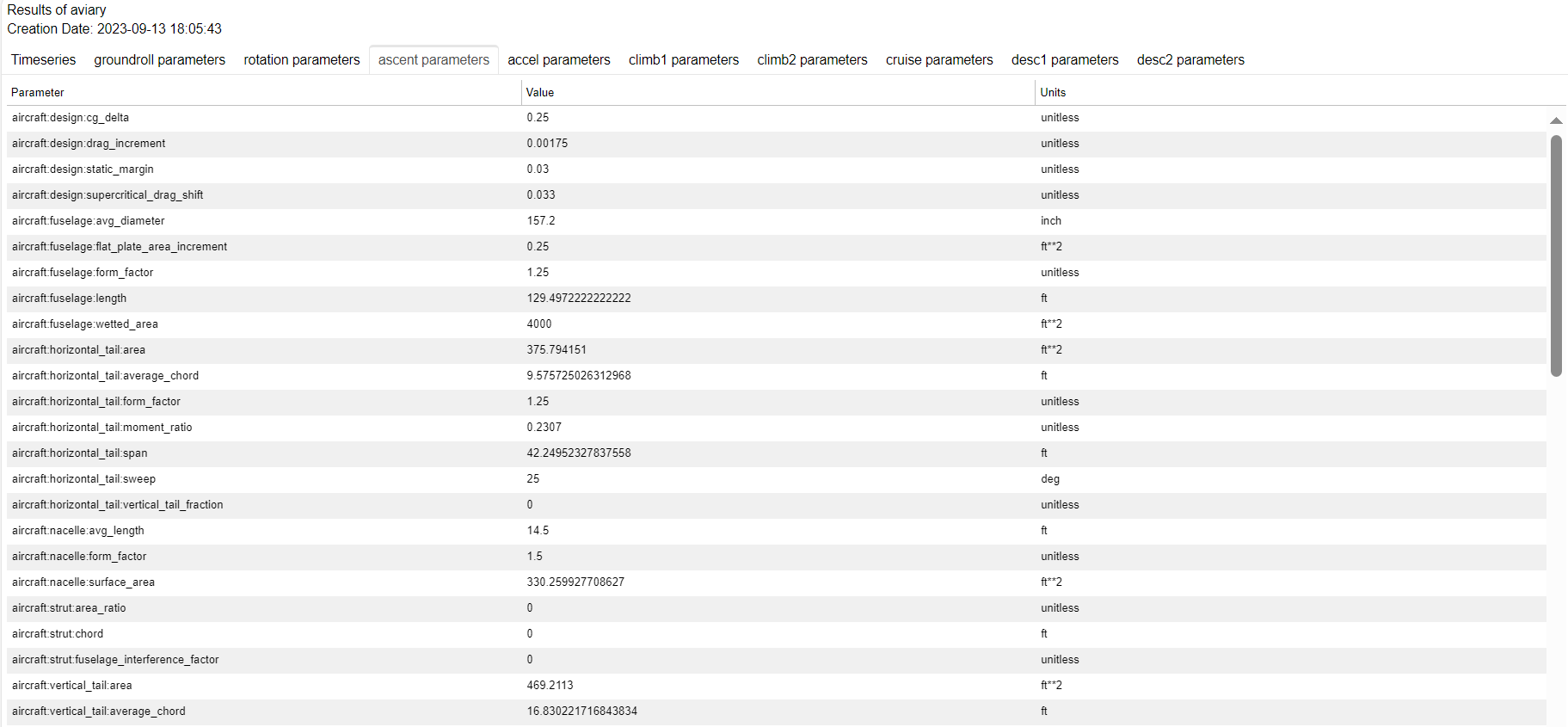This screenshot has width=1568, height=727.
Task: Open the cruise parameters tab
Action: pyautogui.click(x=939, y=59)
